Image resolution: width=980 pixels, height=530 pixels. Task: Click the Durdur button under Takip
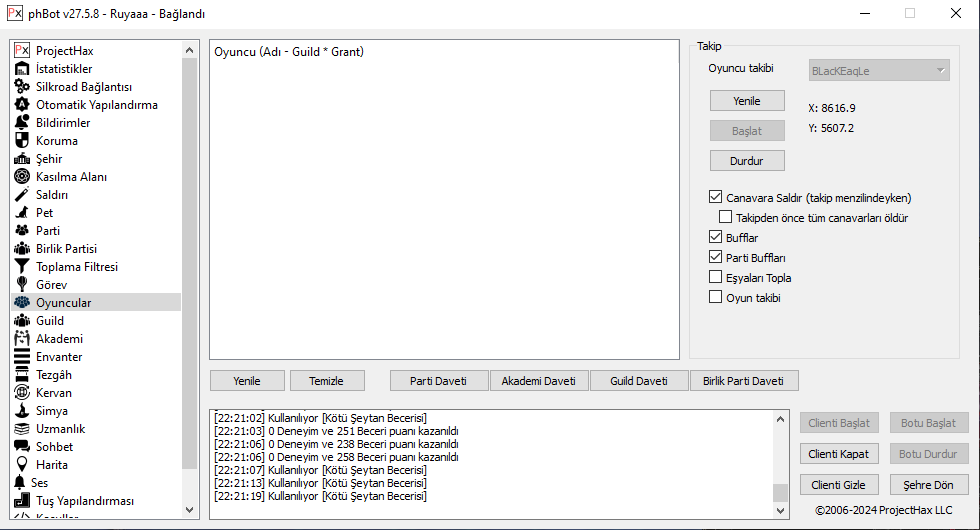pyautogui.click(x=747, y=161)
